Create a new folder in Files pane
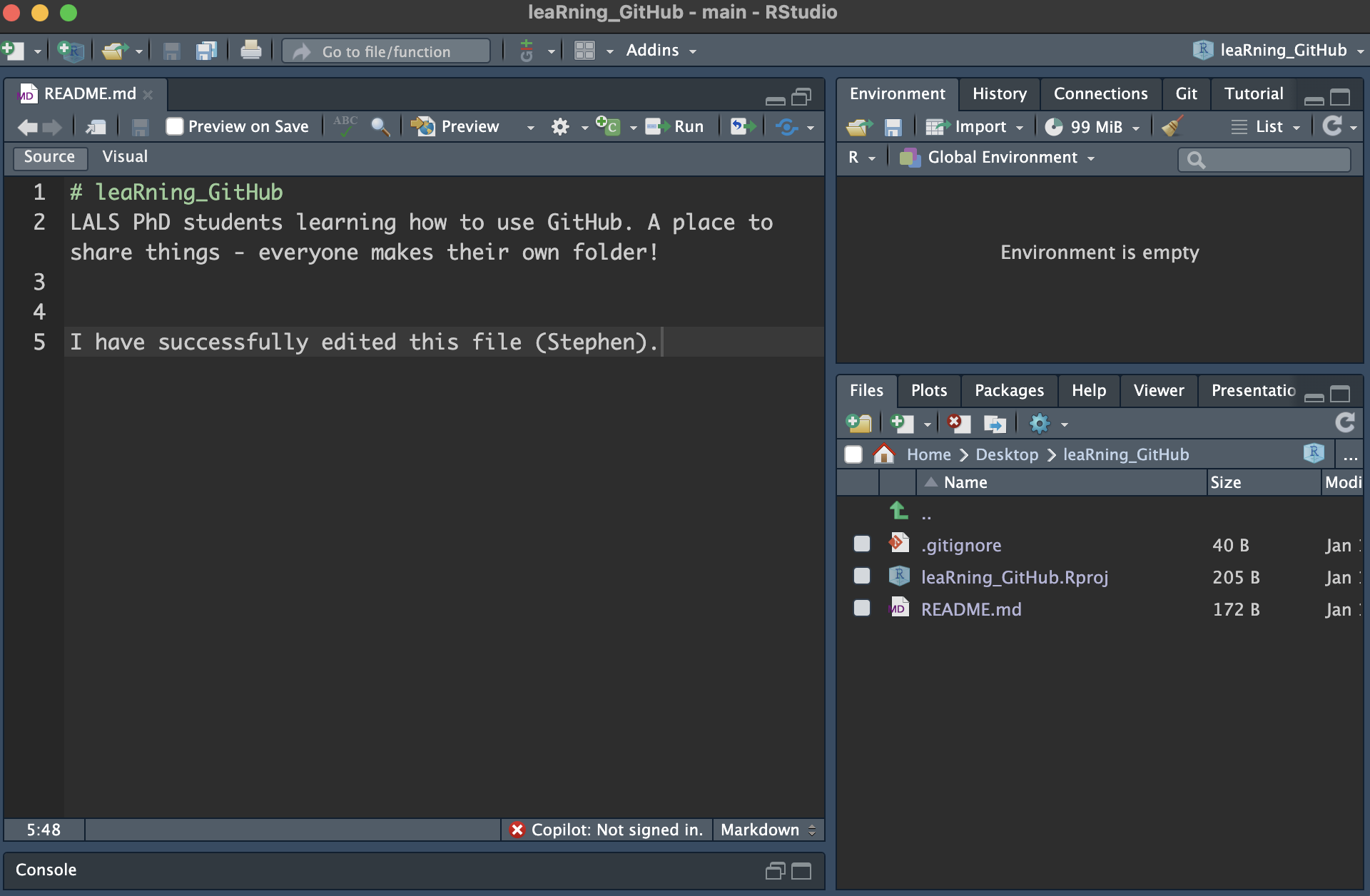 859,424
